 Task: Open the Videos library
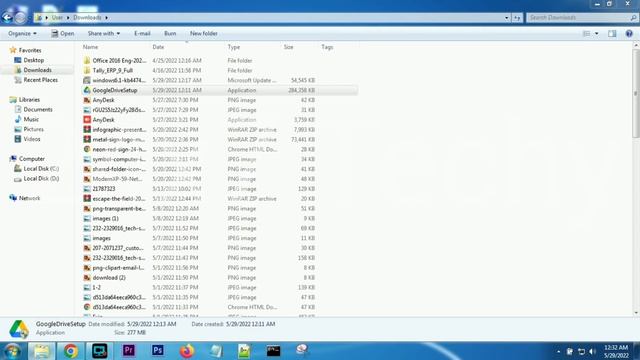click(x=31, y=139)
